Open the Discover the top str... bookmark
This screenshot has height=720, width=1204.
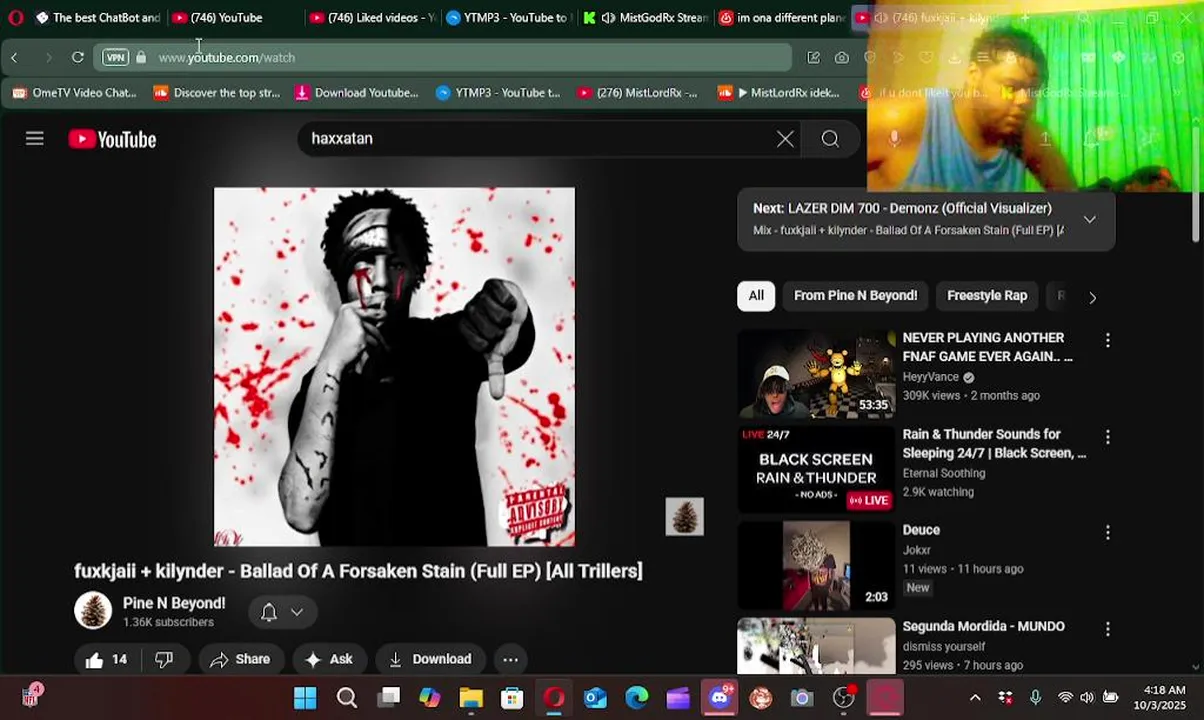coord(217,93)
